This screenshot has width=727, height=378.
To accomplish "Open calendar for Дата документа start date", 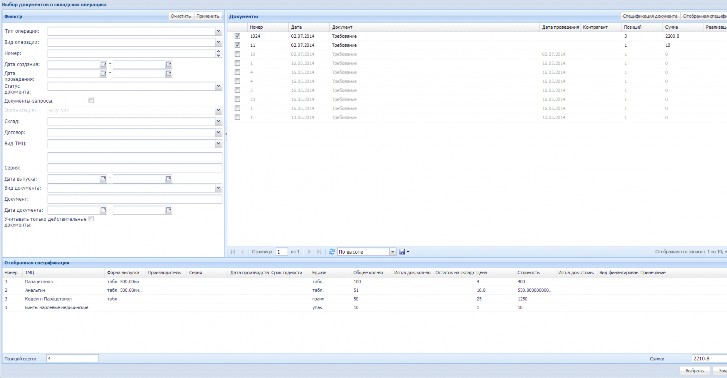I will coord(103,211).
